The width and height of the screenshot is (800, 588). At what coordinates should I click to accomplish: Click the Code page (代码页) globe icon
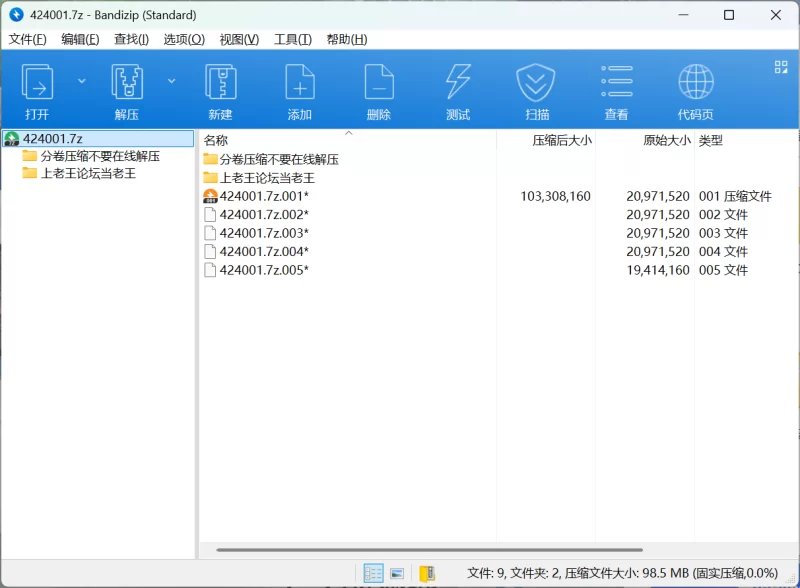695,82
